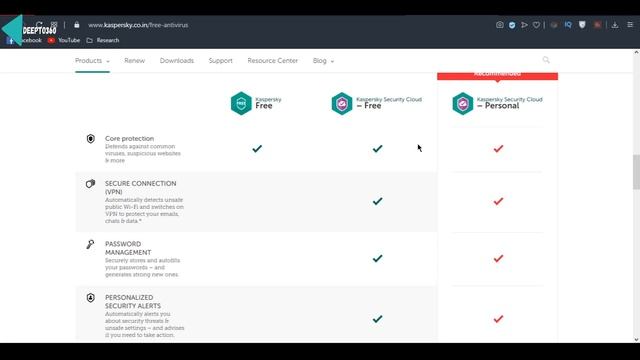Open the Renew nav item
The height and width of the screenshot is (360, 640).
(135, 60)
